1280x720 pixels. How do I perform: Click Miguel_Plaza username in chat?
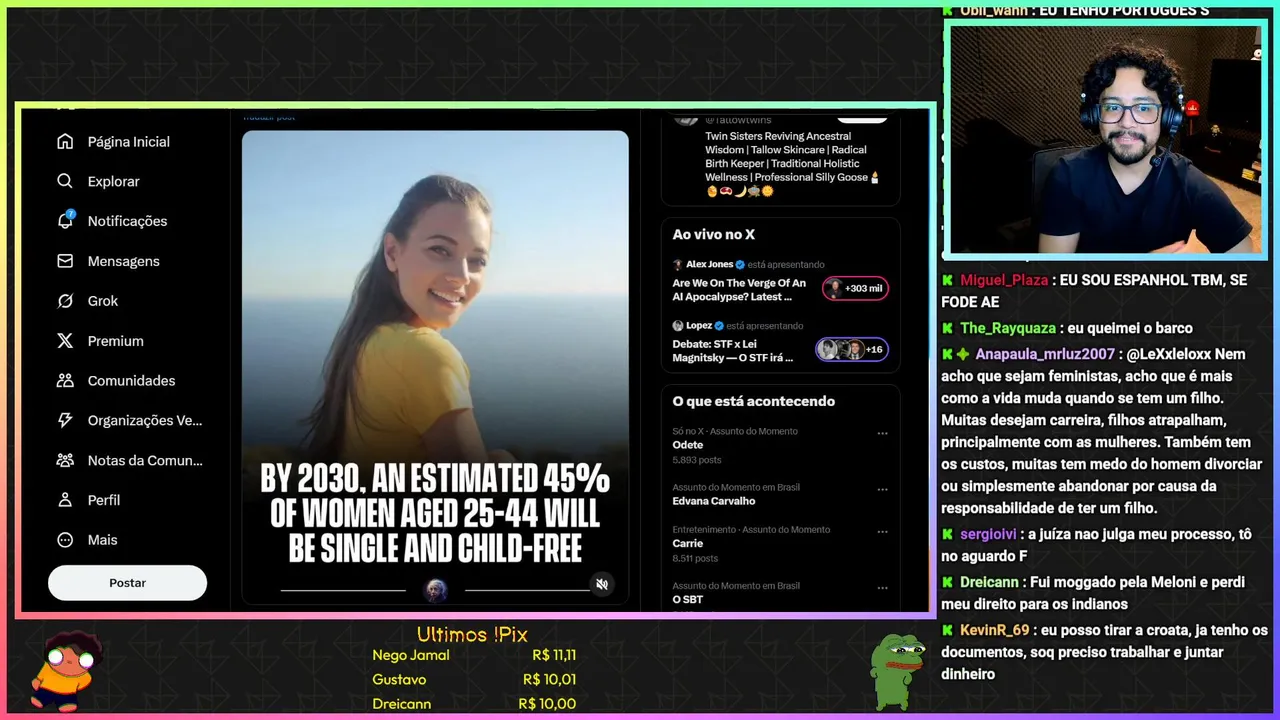1004,280
